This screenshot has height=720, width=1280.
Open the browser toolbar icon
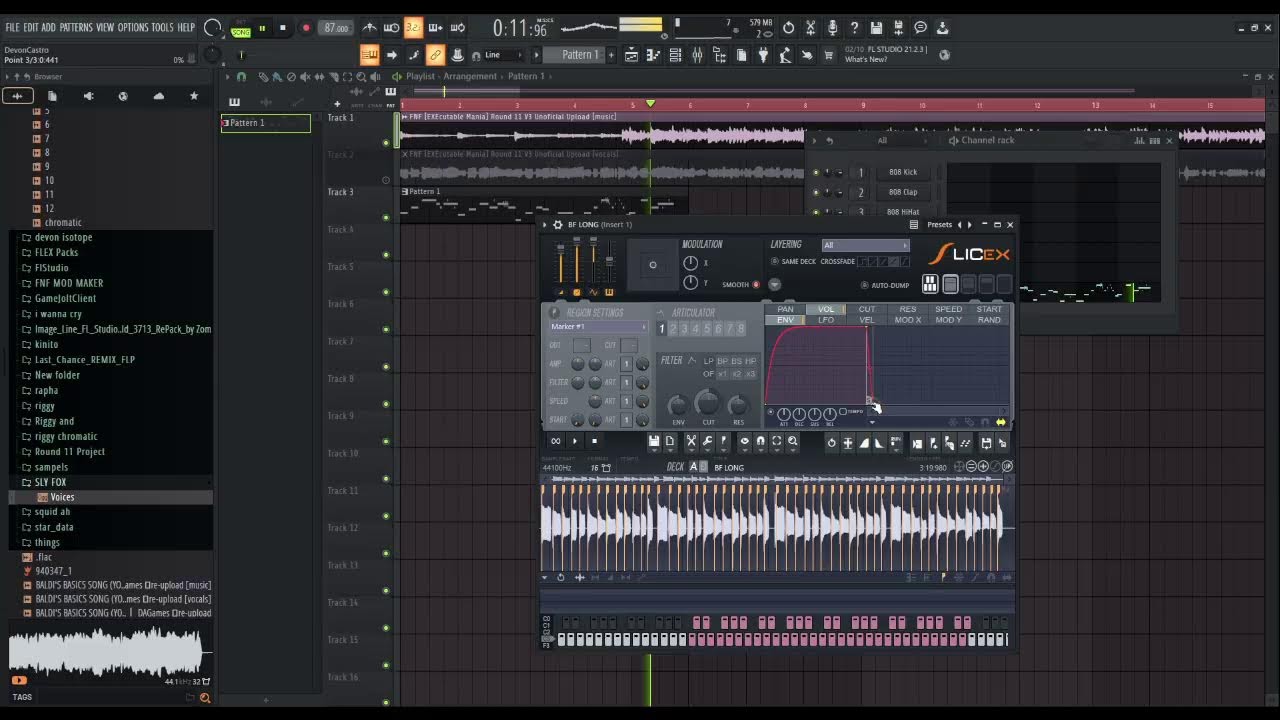[x=719, y=55]
